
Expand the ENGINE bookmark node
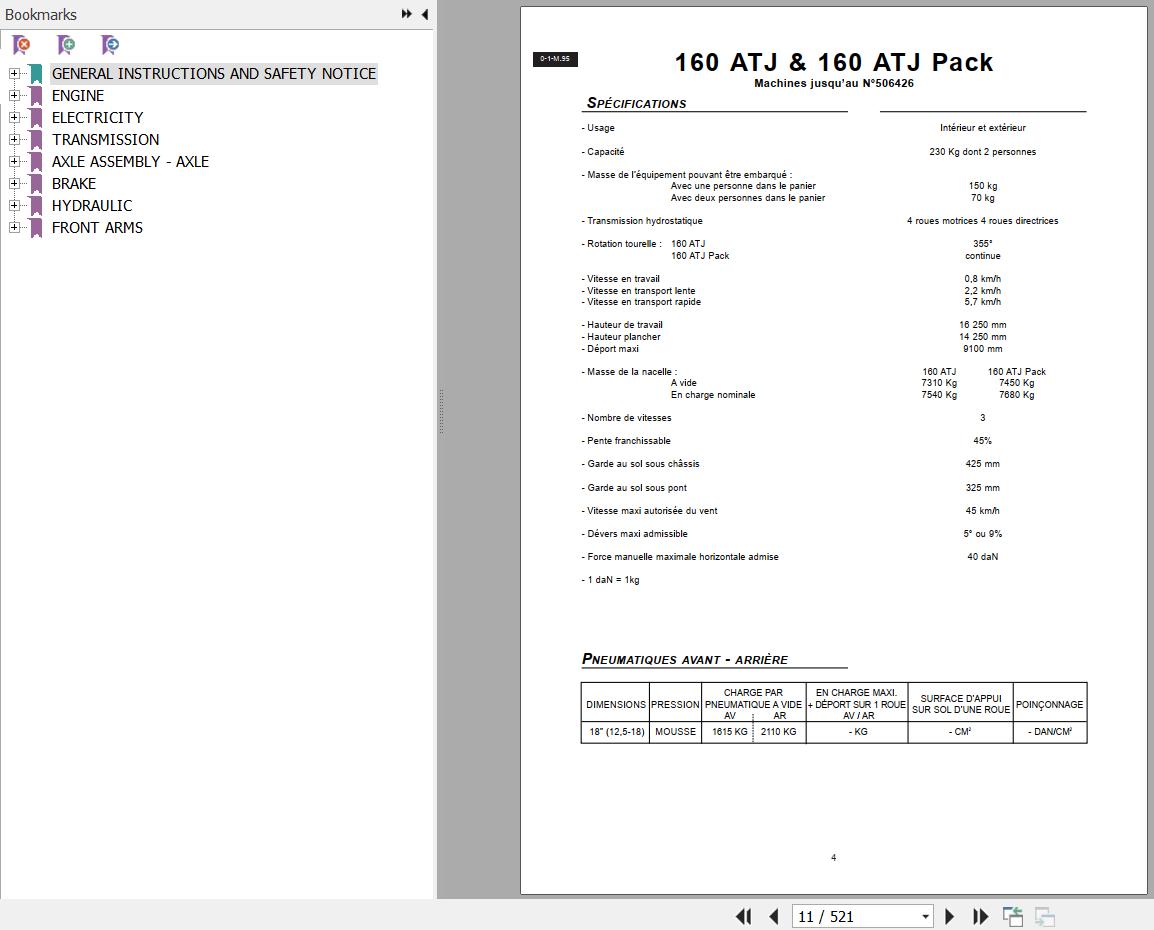click(13, 96)
